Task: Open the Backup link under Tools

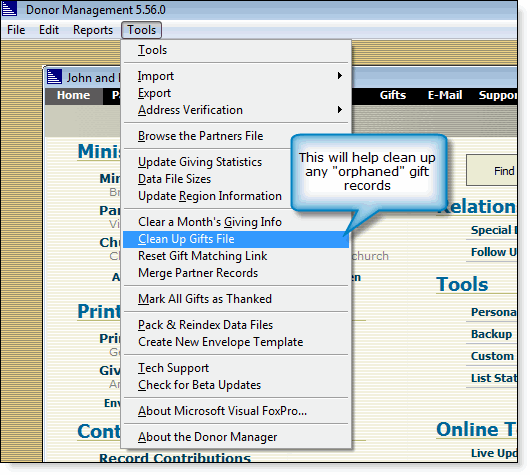Action: click(491, 334)
